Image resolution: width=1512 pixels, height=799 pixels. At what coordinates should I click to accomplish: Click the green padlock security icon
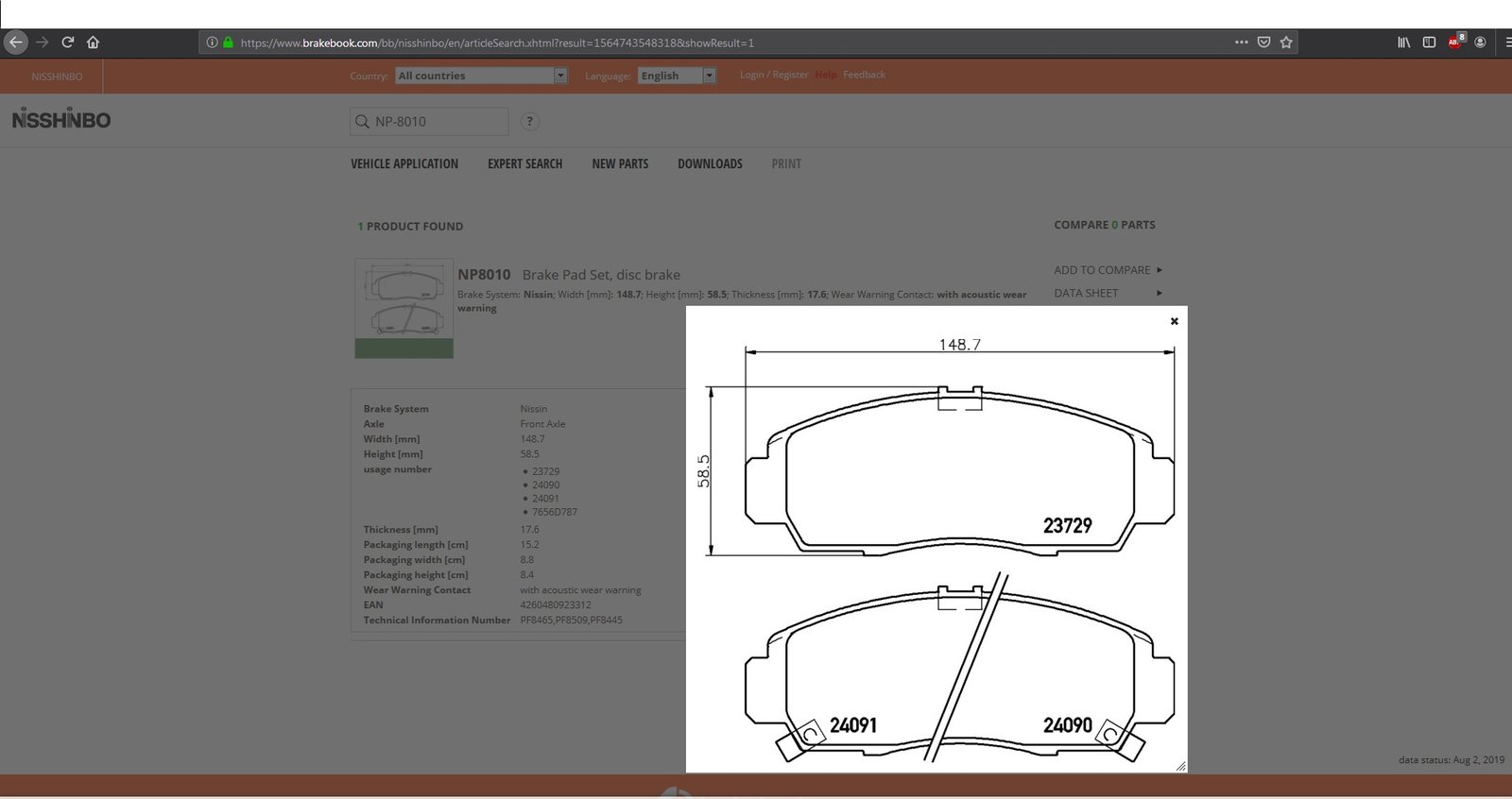point(228,42)
